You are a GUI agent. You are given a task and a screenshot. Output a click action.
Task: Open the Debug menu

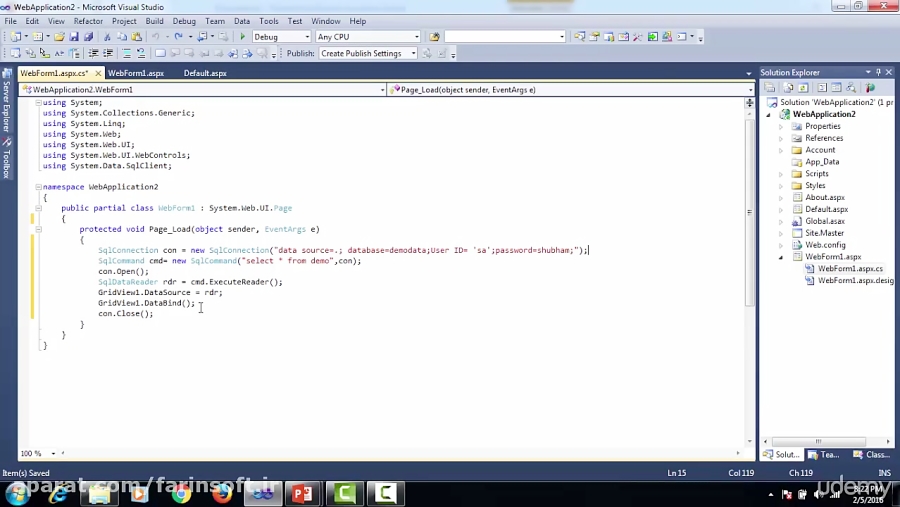tap(184, 21)
